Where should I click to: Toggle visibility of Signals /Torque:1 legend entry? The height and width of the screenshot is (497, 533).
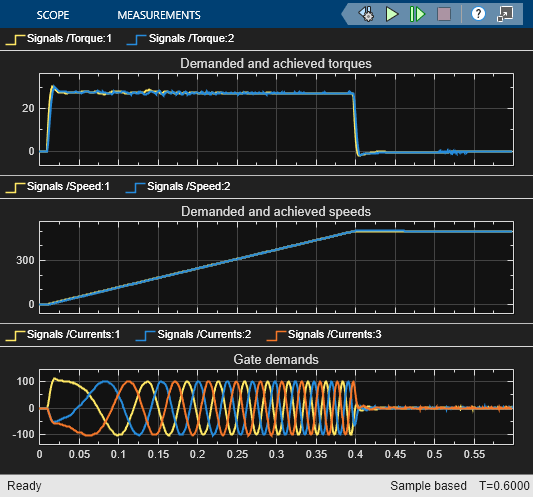[x=58, y=39]
